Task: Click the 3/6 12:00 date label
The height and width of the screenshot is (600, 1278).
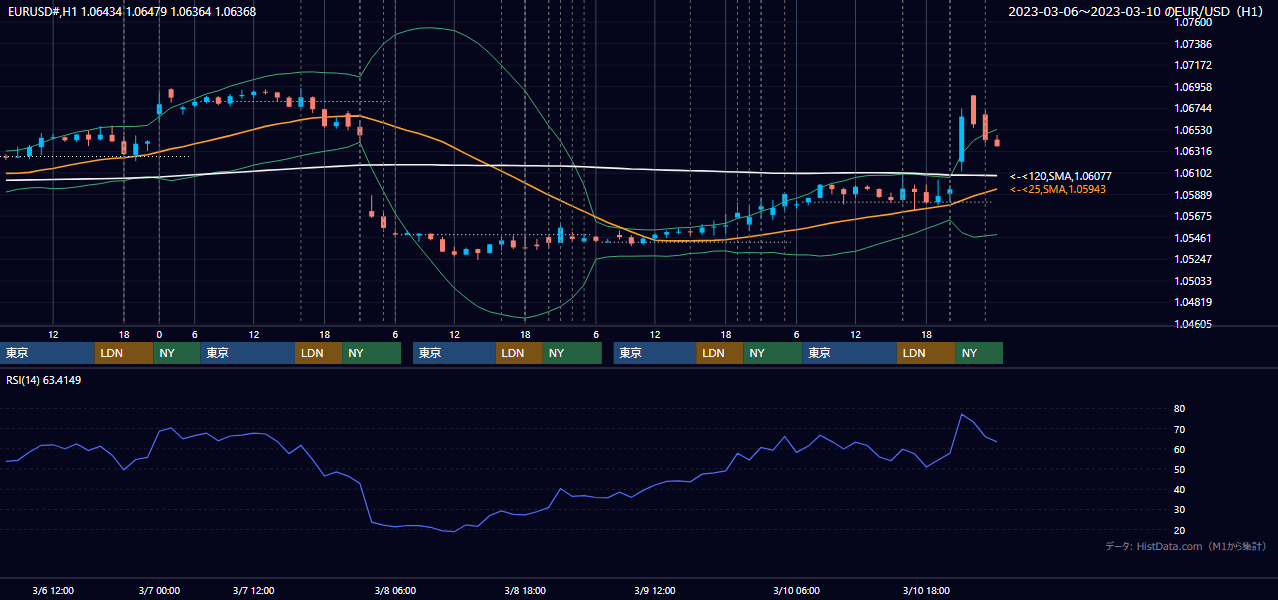Action: (53, 590)
